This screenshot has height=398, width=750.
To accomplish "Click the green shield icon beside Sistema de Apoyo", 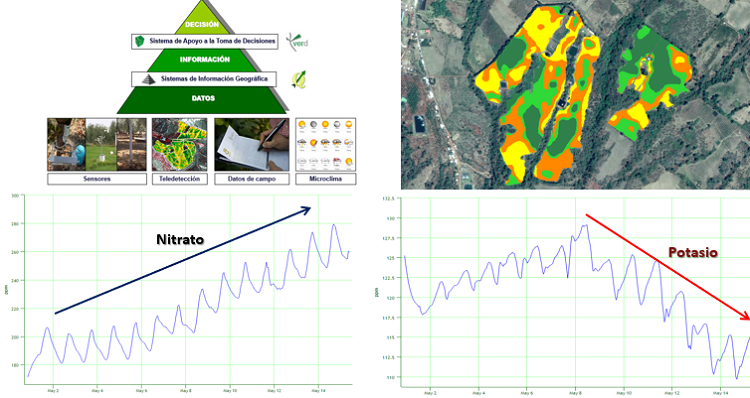I will click(x=139, y=41).
